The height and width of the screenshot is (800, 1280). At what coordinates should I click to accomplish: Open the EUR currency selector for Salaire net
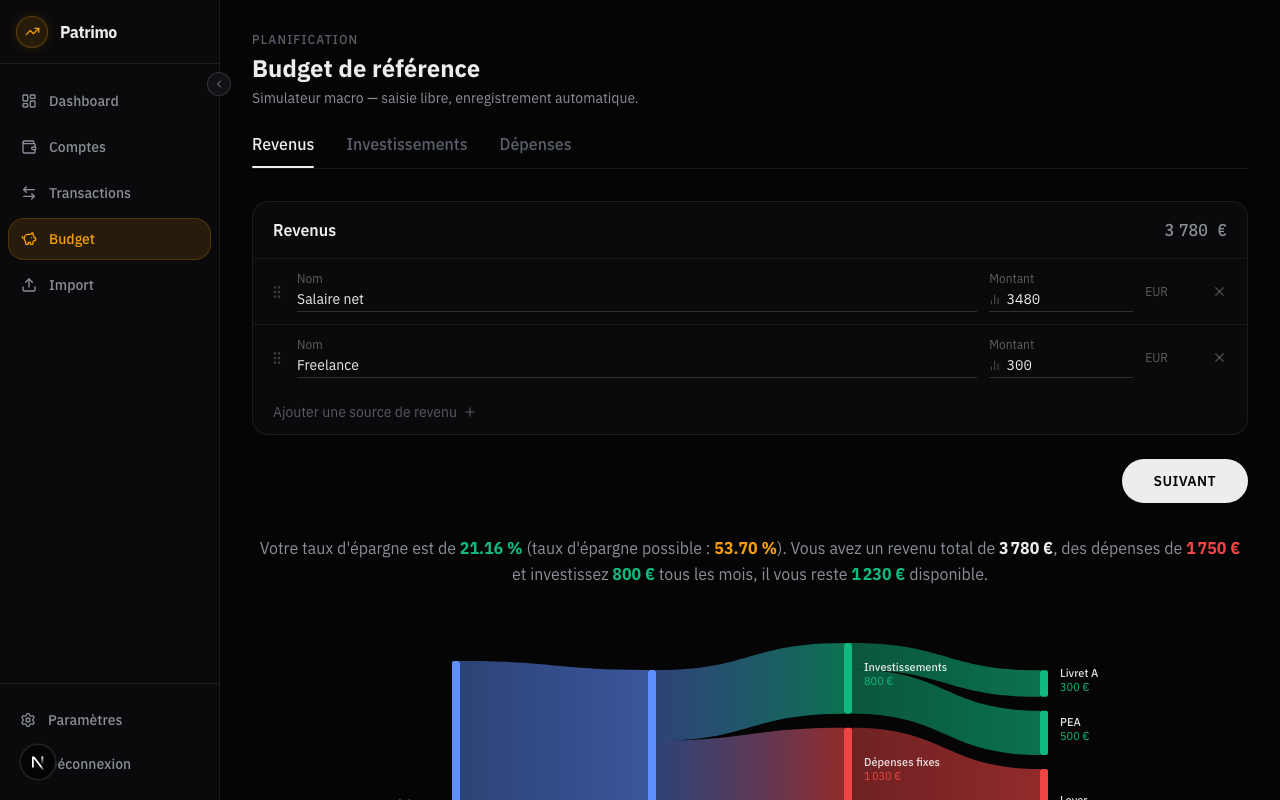point(1156,291)
